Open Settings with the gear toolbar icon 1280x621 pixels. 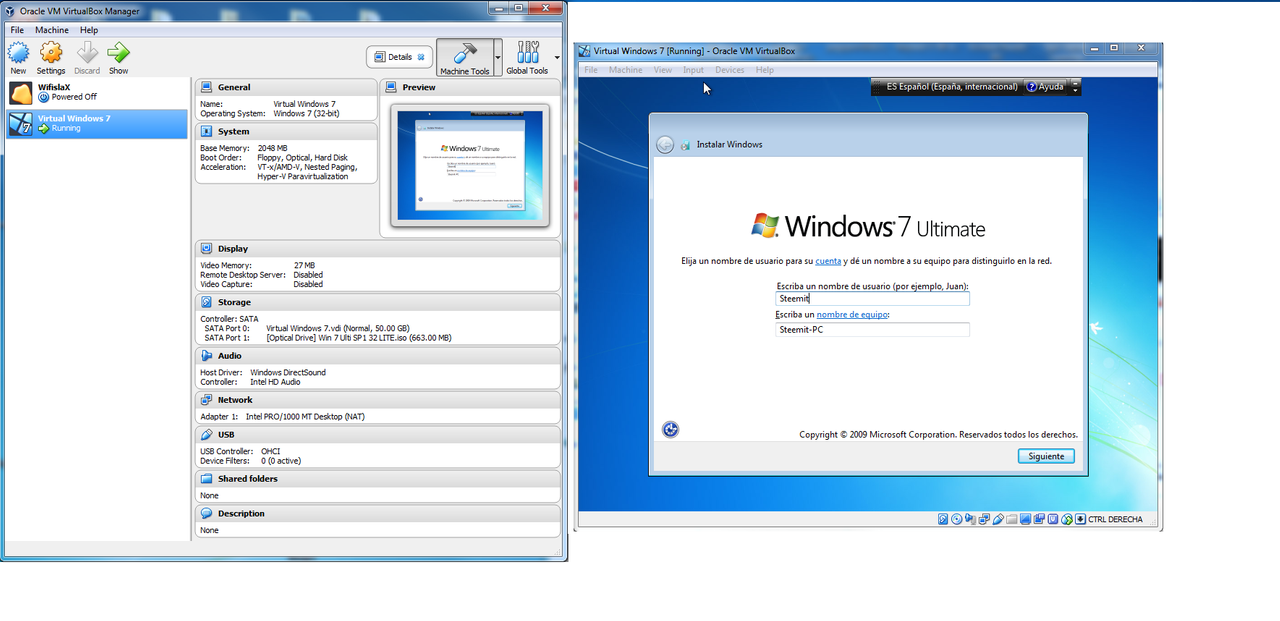[x=51, y=52]
